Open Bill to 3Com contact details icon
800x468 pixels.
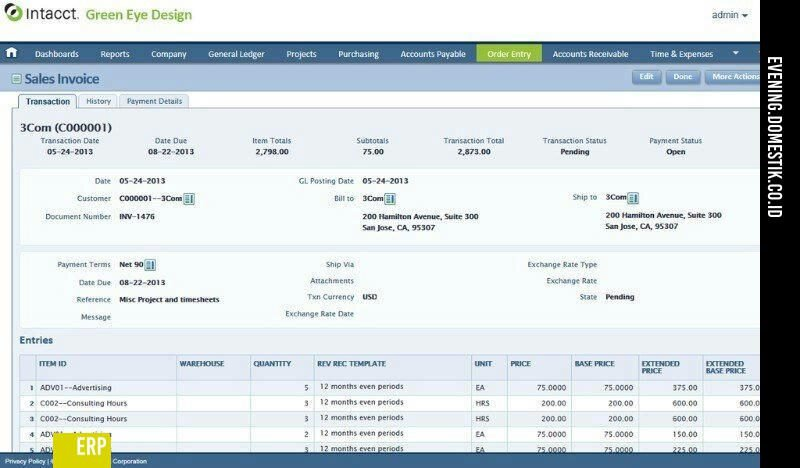[x=390, y=199]
